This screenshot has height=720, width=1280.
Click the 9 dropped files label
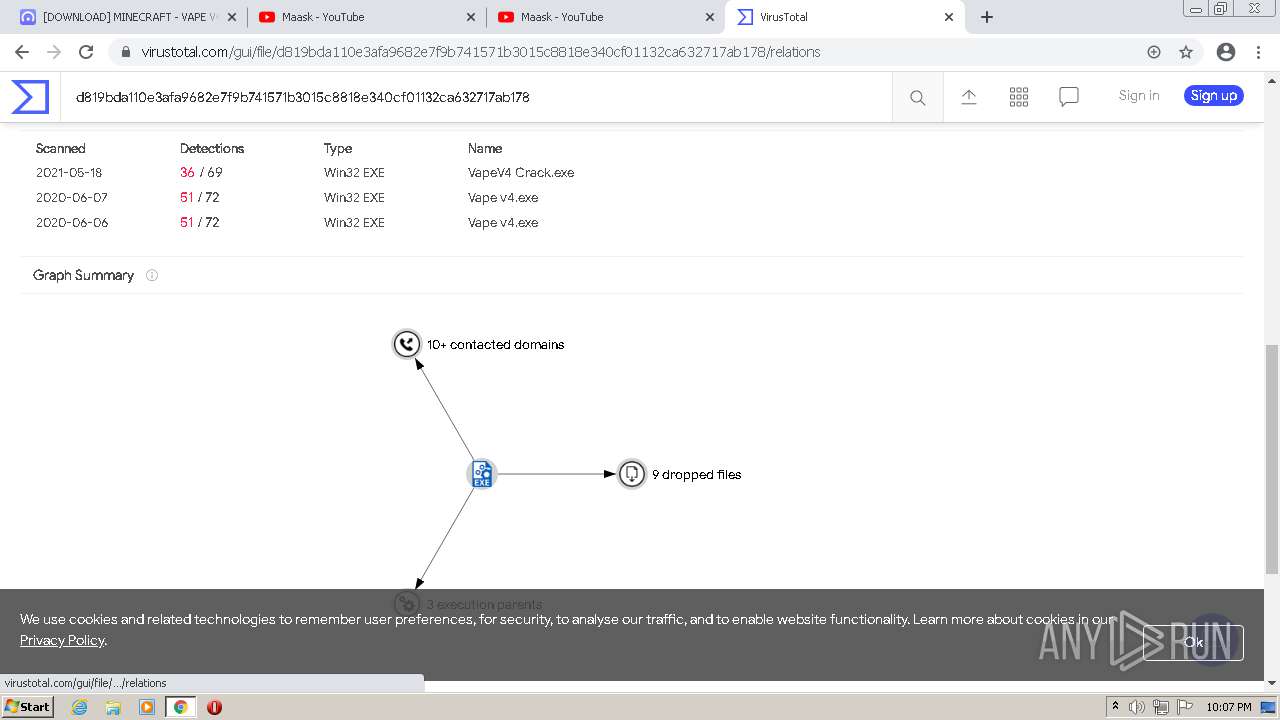pyautogui.click(x=697, y=474)
